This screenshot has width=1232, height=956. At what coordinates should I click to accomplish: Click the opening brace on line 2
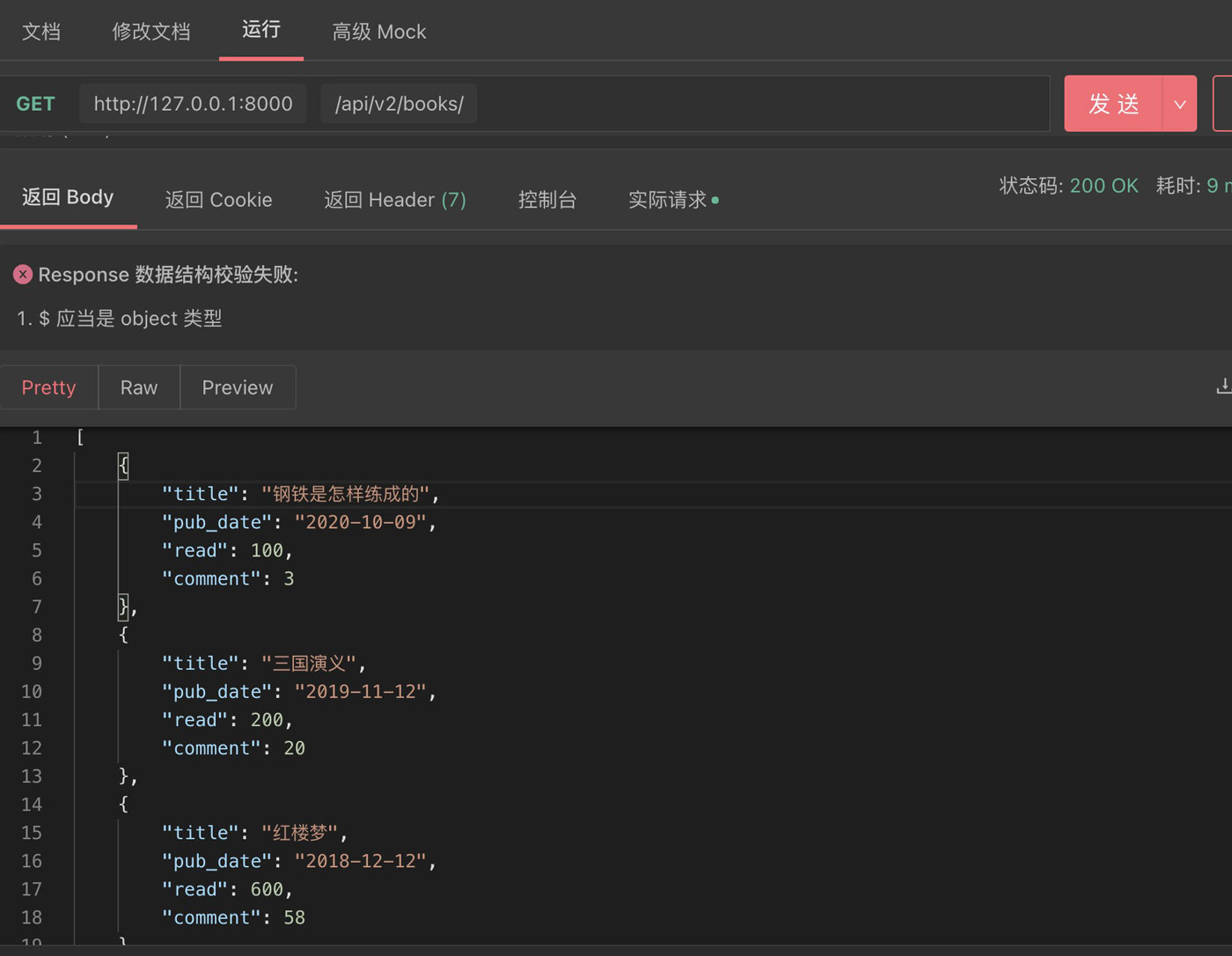click(123, 465)
